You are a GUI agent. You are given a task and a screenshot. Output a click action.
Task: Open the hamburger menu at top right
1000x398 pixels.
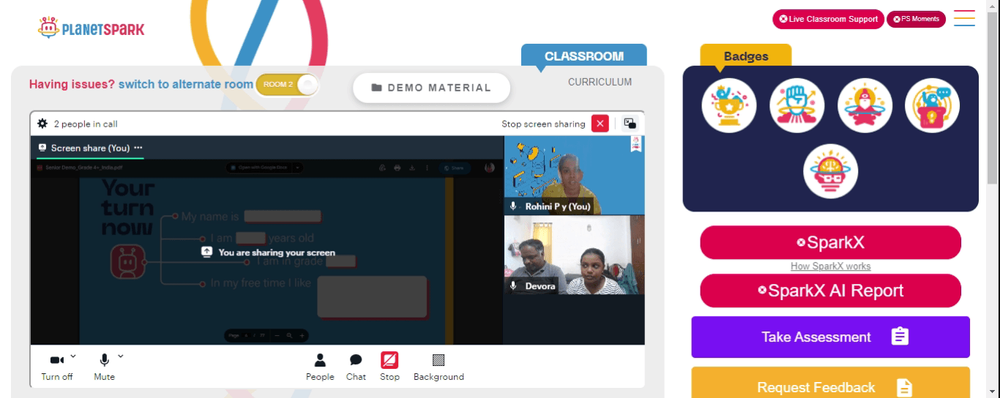click(x=964, y=18)
